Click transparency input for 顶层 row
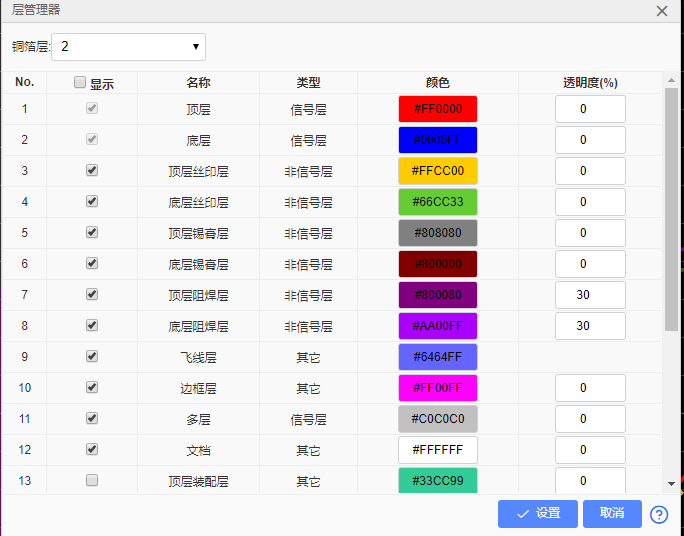The image size is (684, 536). [590, 109]
